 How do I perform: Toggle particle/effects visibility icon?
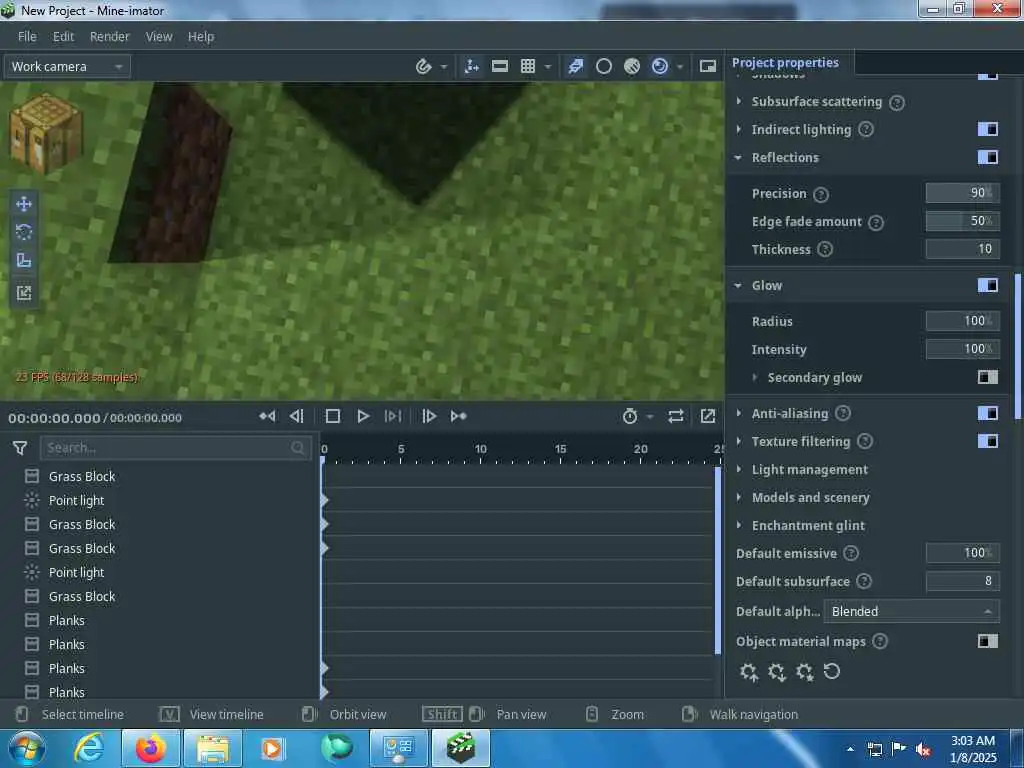coord(575,66)
